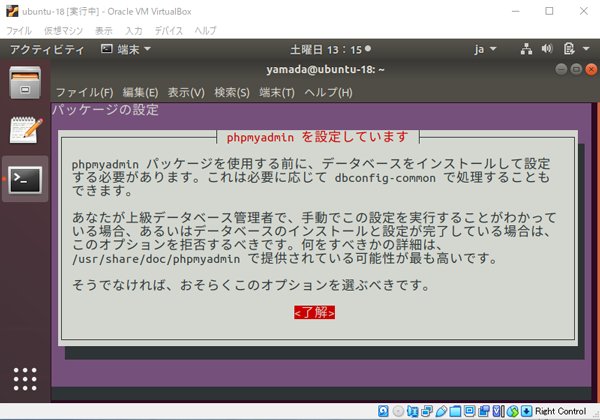This screenshot has height=420, width=600.
Task: Click the 'phpmyadmin を設定しています' dialog title
Action: [x=318, y=137]
